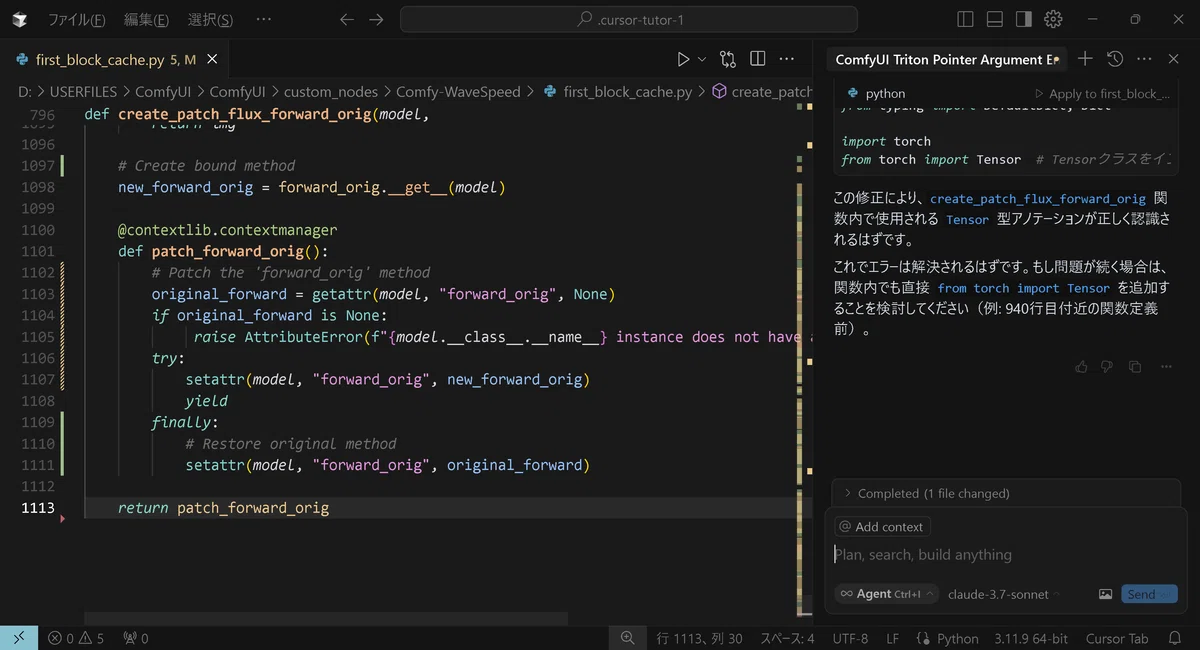Open settings gear in title bar

1053,19
